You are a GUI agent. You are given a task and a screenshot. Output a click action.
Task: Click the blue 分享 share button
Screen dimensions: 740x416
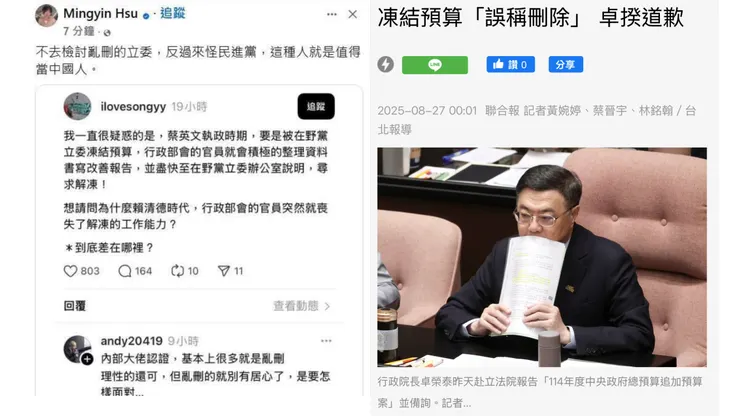(x=565, y=65)
